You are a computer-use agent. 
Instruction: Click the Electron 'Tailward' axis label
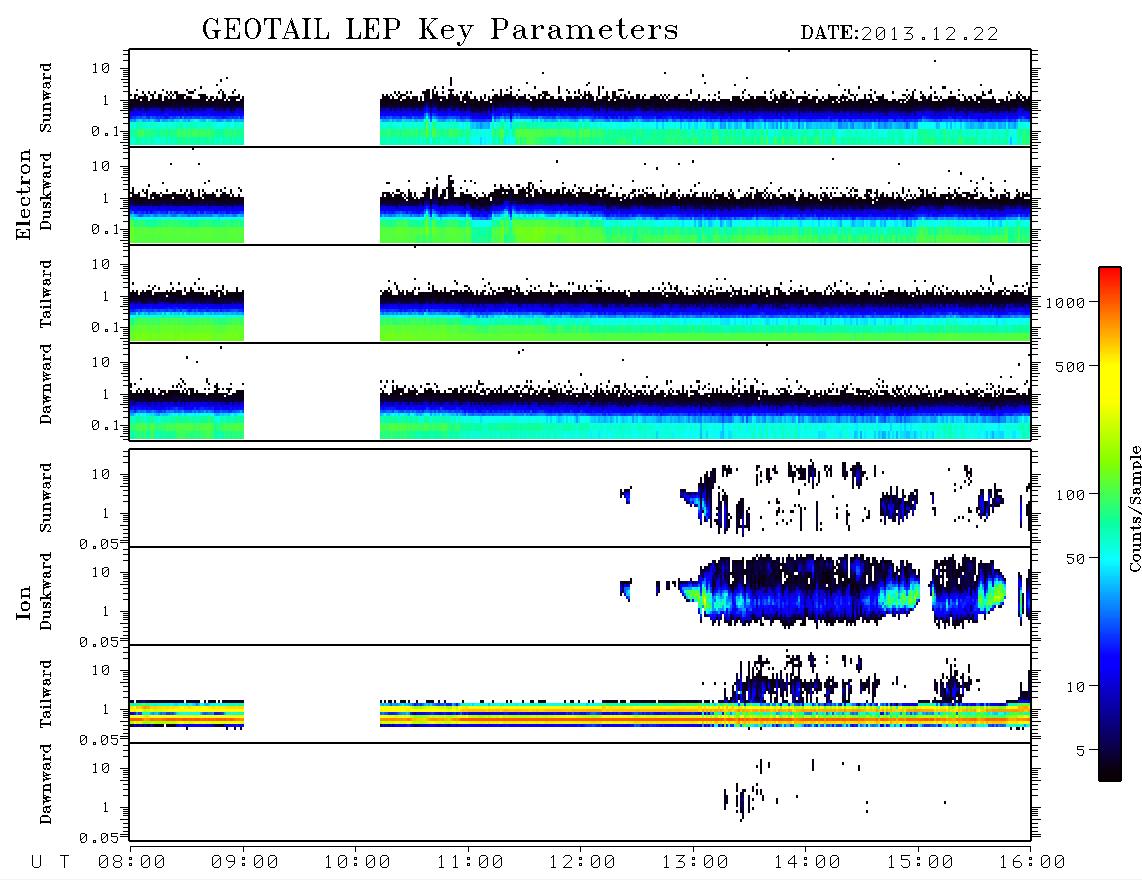coord(46,294)
